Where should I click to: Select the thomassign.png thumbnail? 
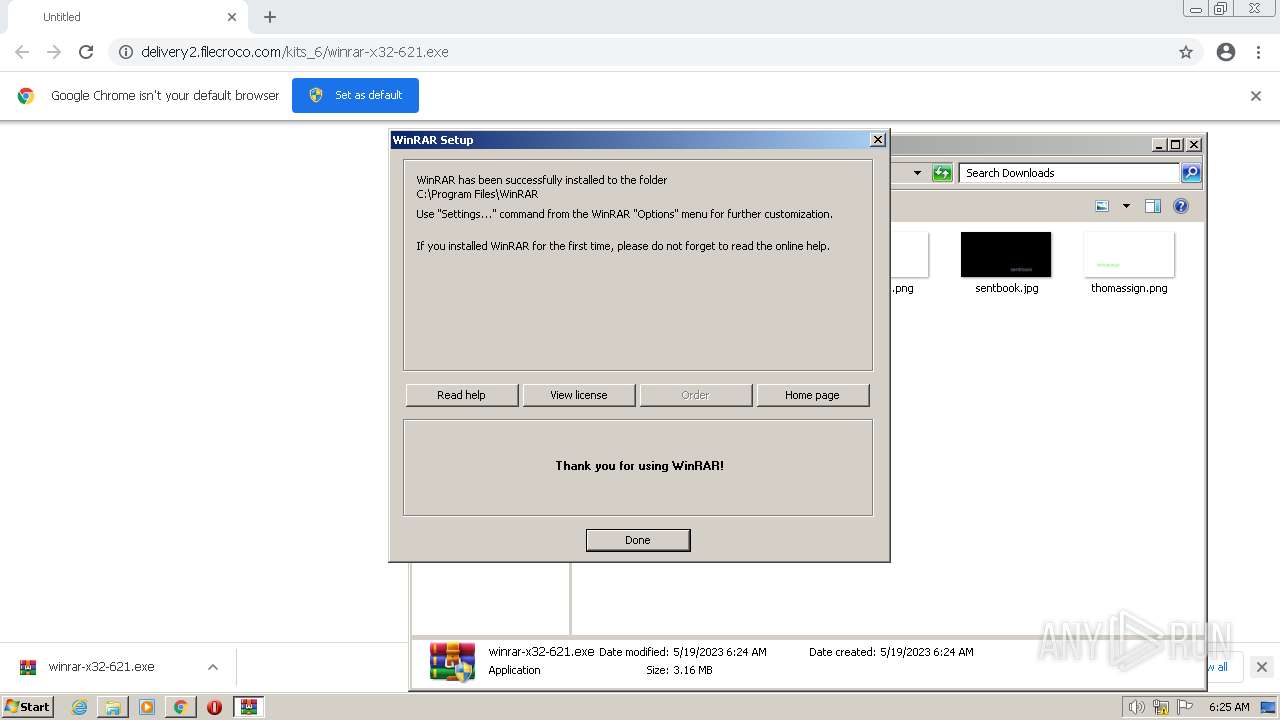(1129, 255)
